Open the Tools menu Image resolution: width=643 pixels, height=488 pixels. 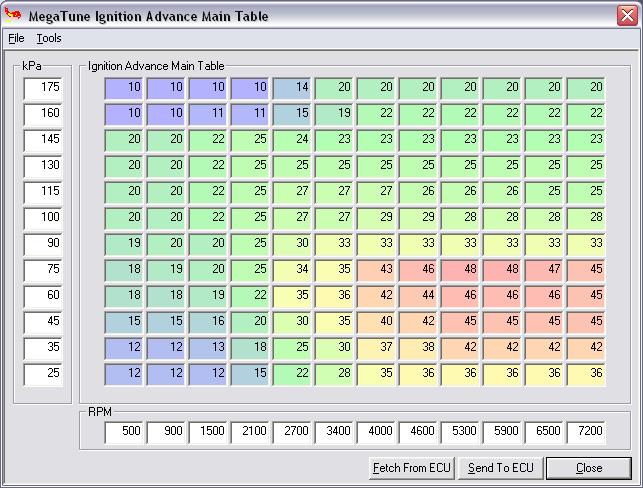pyautogui.click(x=49, y=38)
